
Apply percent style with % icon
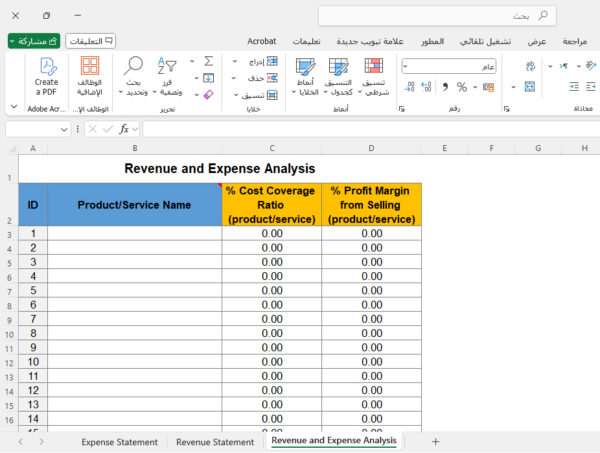(461, 87)
